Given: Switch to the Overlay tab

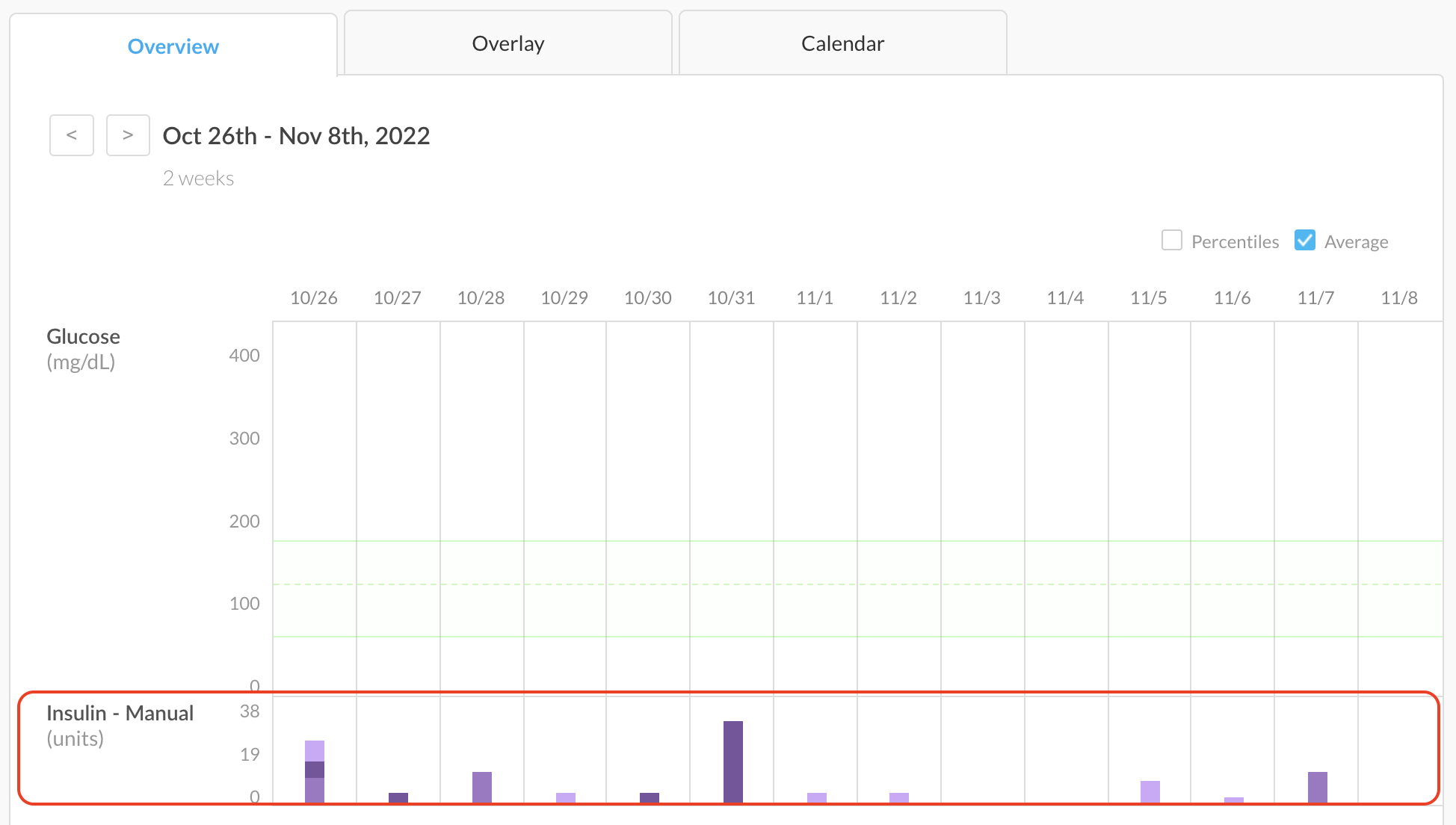Looking at the screenshot, I should tap(507, 43).
